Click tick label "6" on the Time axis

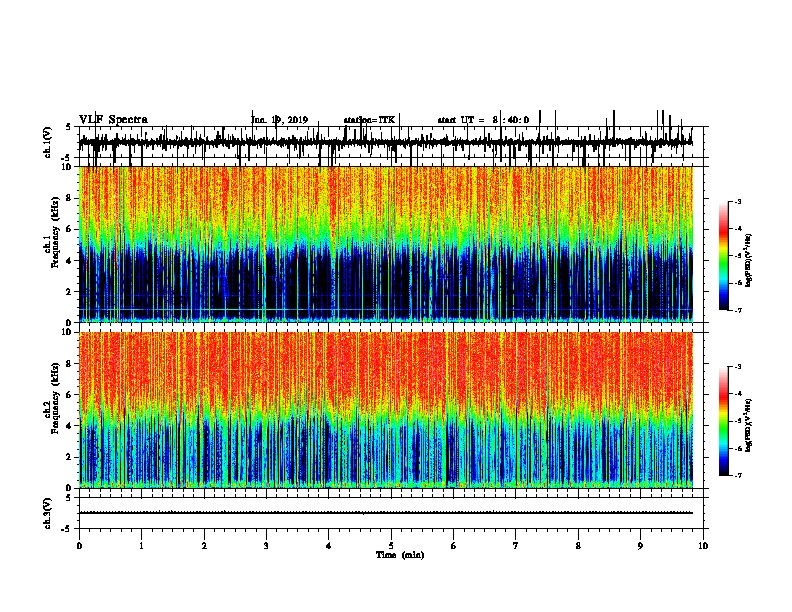point(454,546)
